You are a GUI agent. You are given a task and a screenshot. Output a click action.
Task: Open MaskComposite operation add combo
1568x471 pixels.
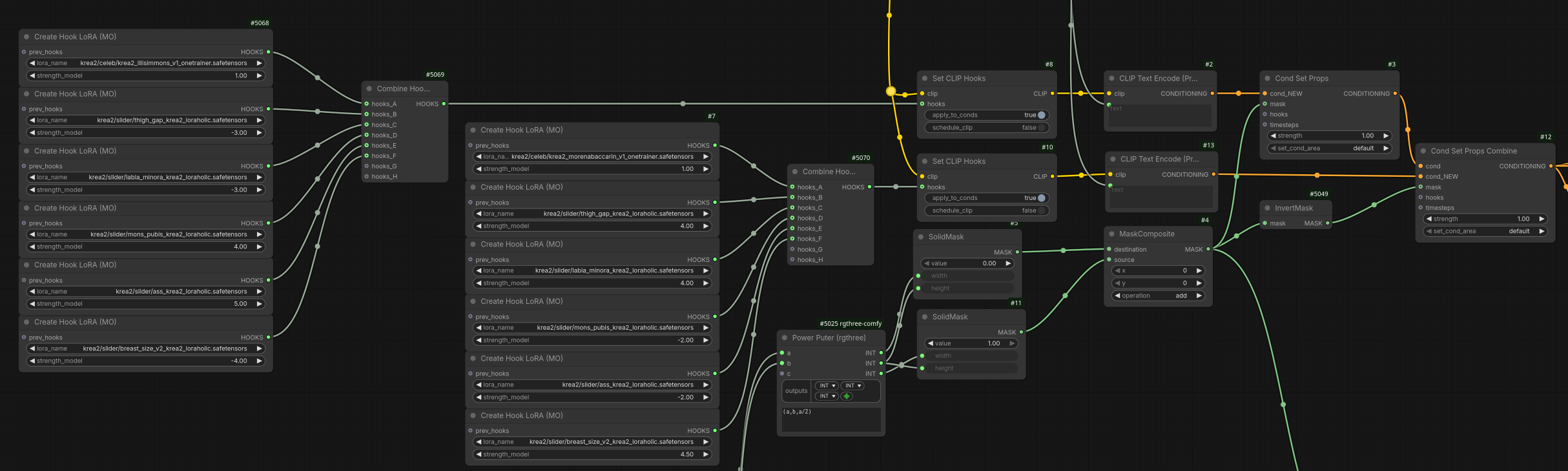click(x=1158, y=296)
